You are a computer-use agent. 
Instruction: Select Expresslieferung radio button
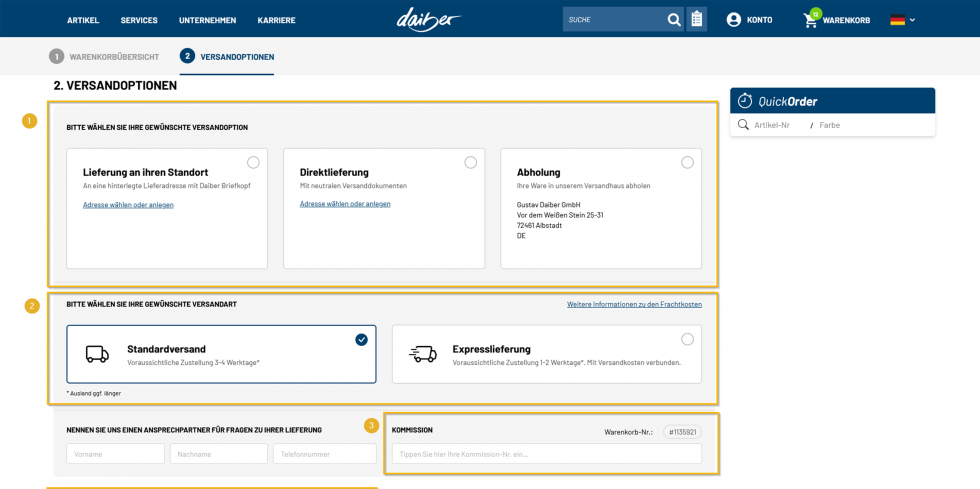point(688,340)
